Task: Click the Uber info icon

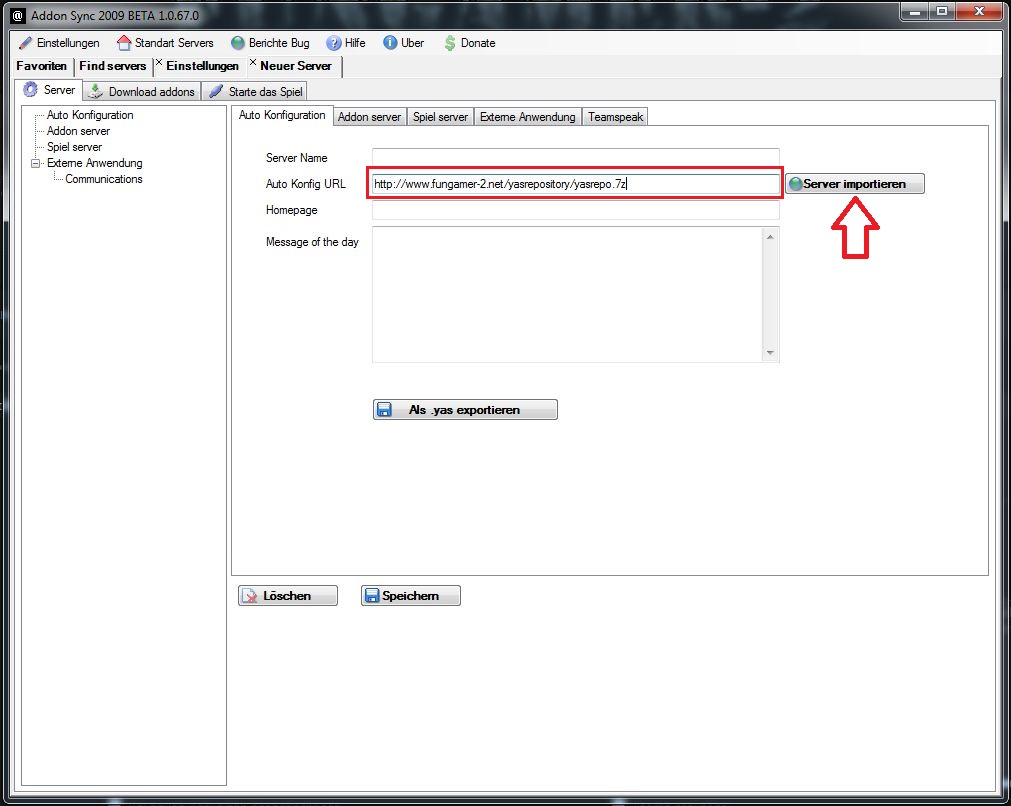Action: tap(390, 43)
